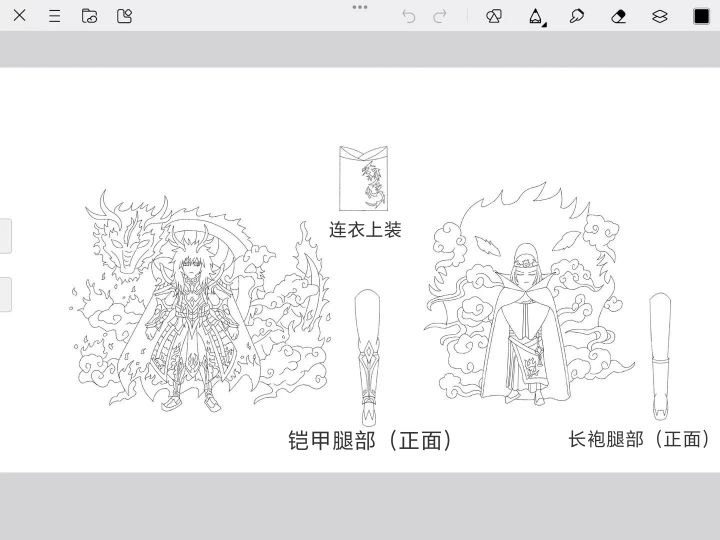Close the canvas with the X icon
The image size is (720, 540).
click(19, 16)
